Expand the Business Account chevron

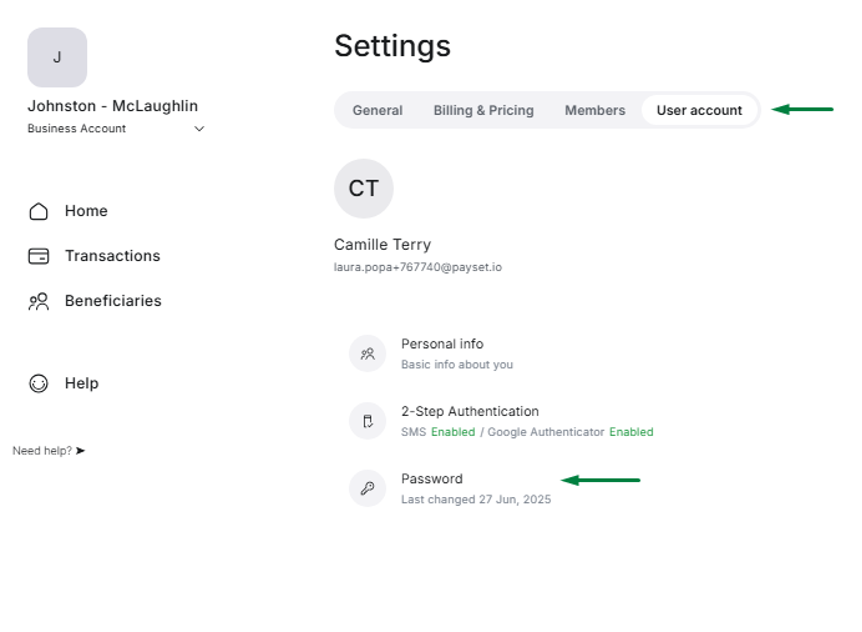tap(199, 129)
